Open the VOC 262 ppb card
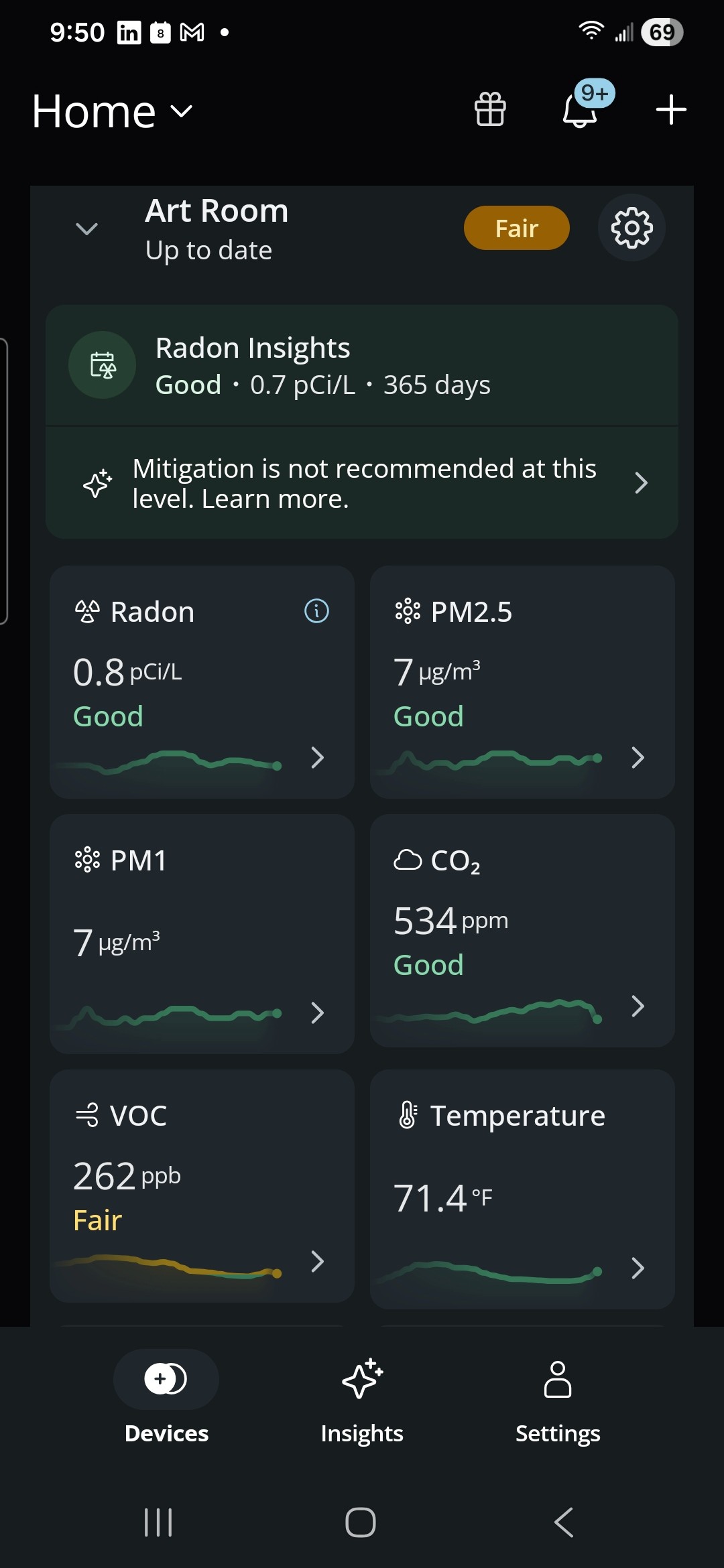 (202, 1186)
